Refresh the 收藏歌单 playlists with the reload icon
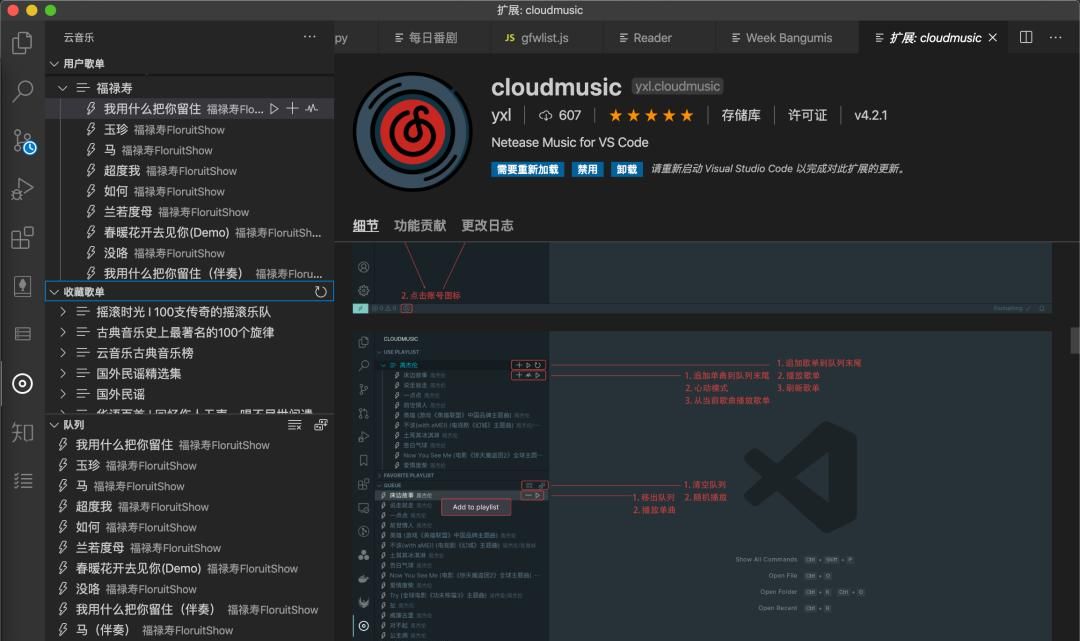The image size is (1080, 641). [320, 291]
